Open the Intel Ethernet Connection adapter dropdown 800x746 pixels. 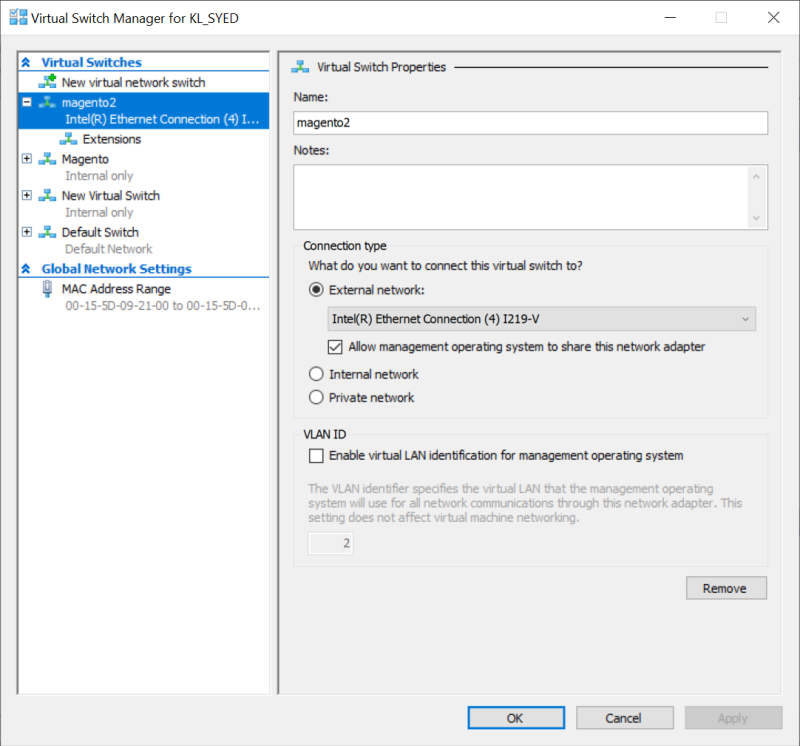[542, 319]
